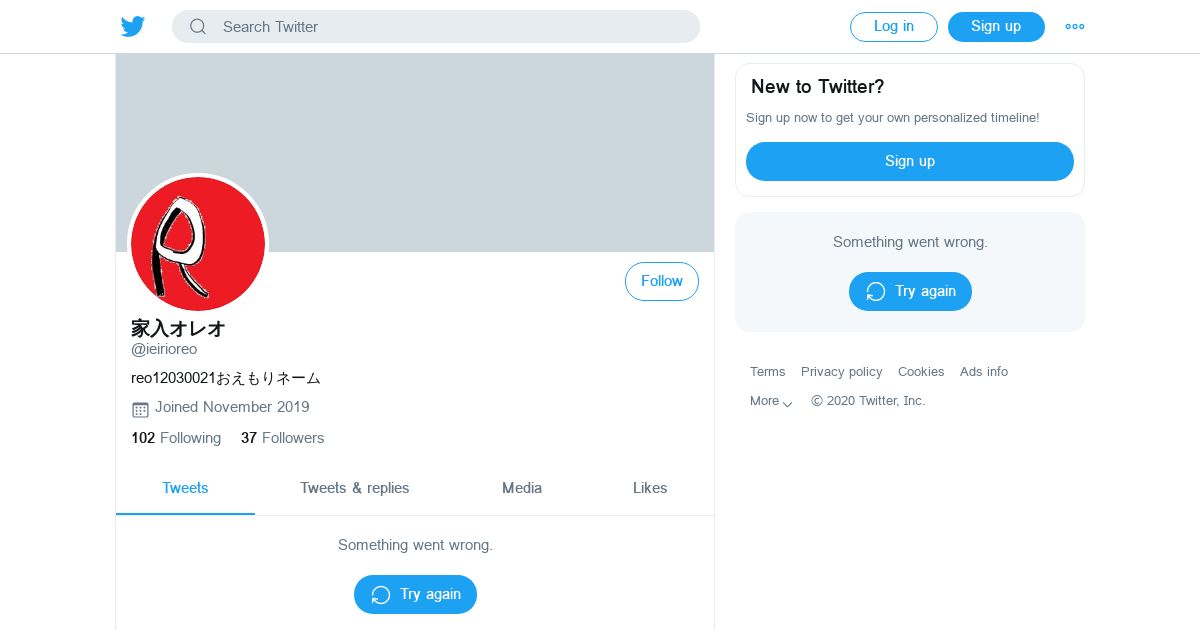Click Sign up in New to Twitter panel
This screenshot has width=1200, height=630.
coord(910,161)
